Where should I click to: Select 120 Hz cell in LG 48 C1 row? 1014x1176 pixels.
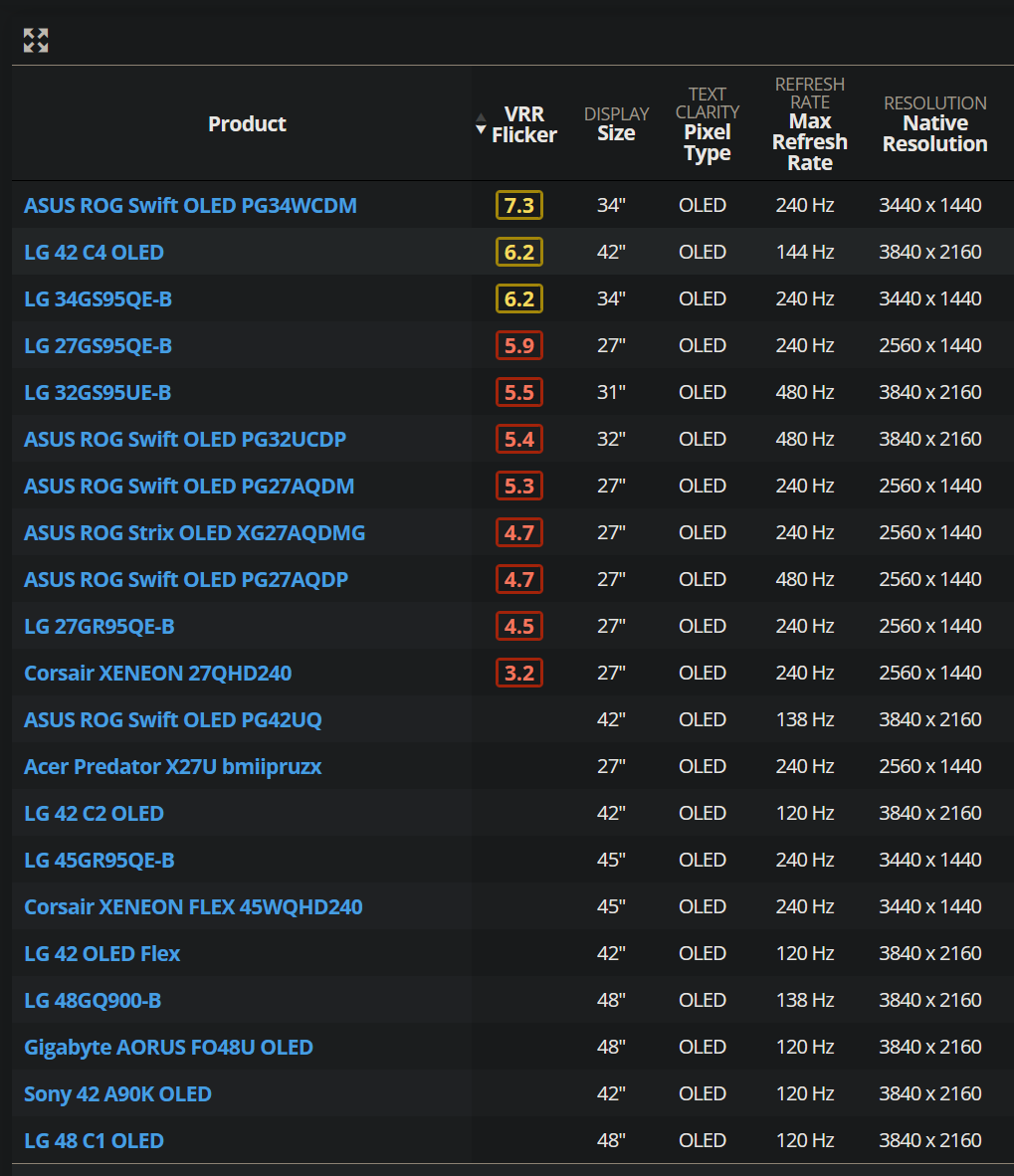pyautogui.click(x=805, y=1141)
